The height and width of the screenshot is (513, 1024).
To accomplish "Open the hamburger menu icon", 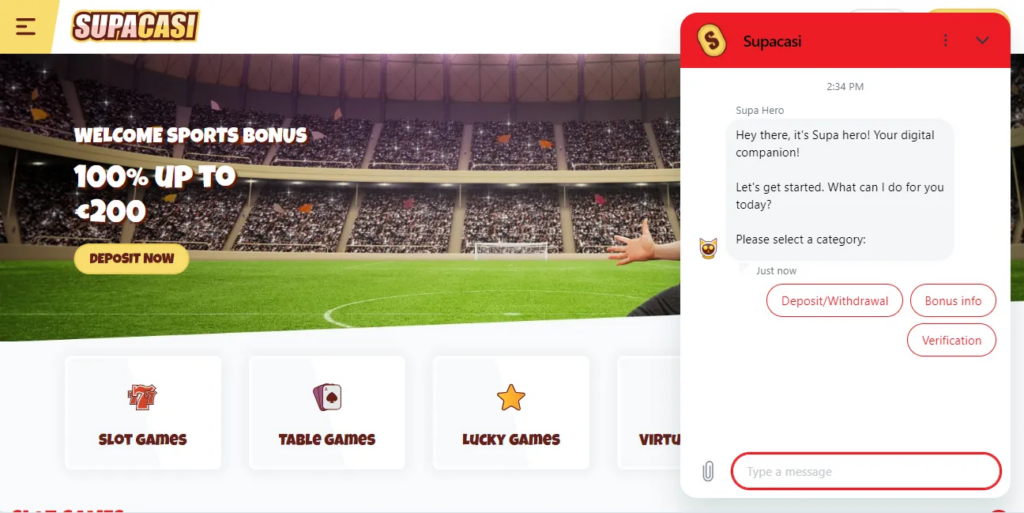I will (25, 27).
